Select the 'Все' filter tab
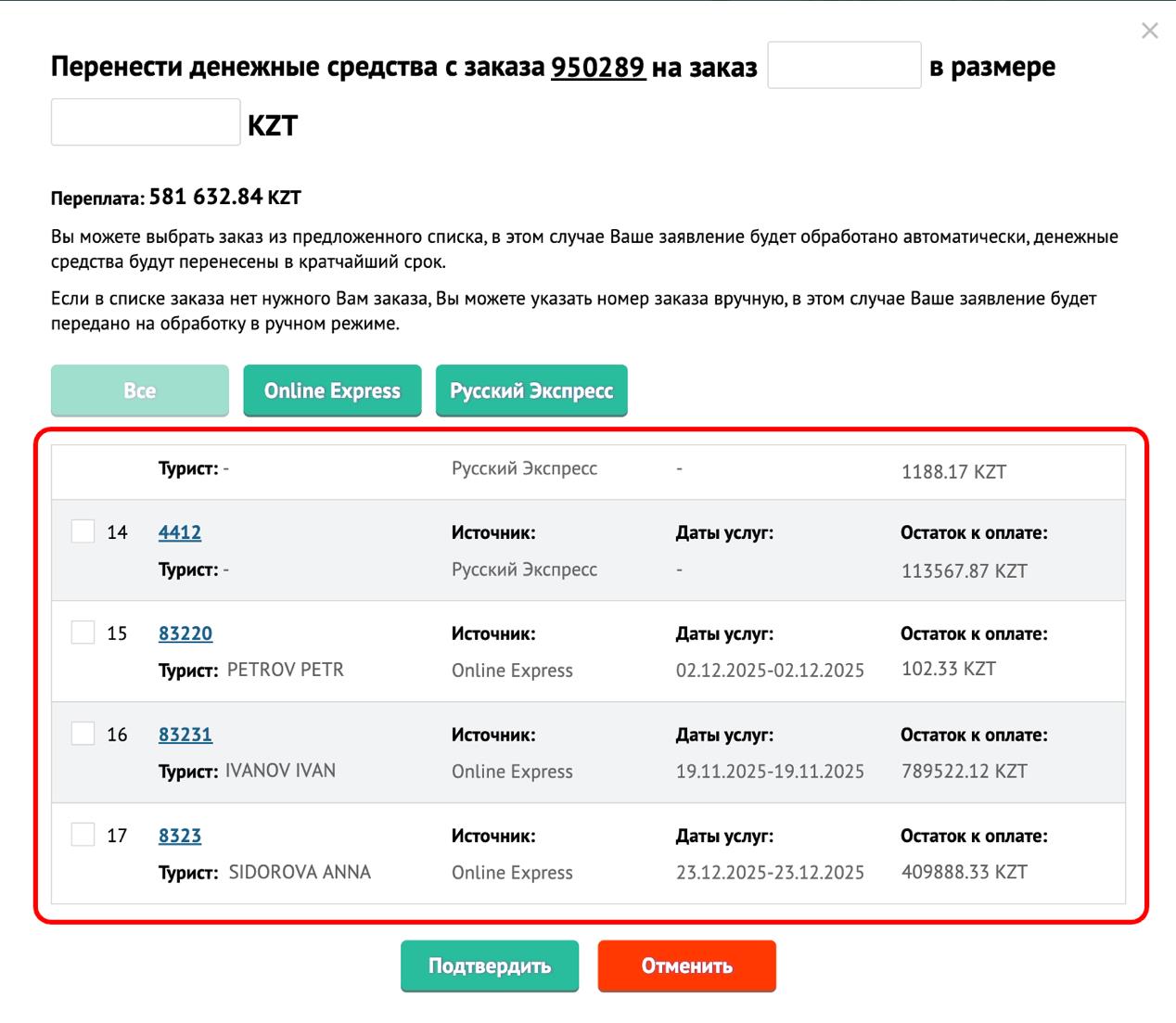 (x=140, y=390)
